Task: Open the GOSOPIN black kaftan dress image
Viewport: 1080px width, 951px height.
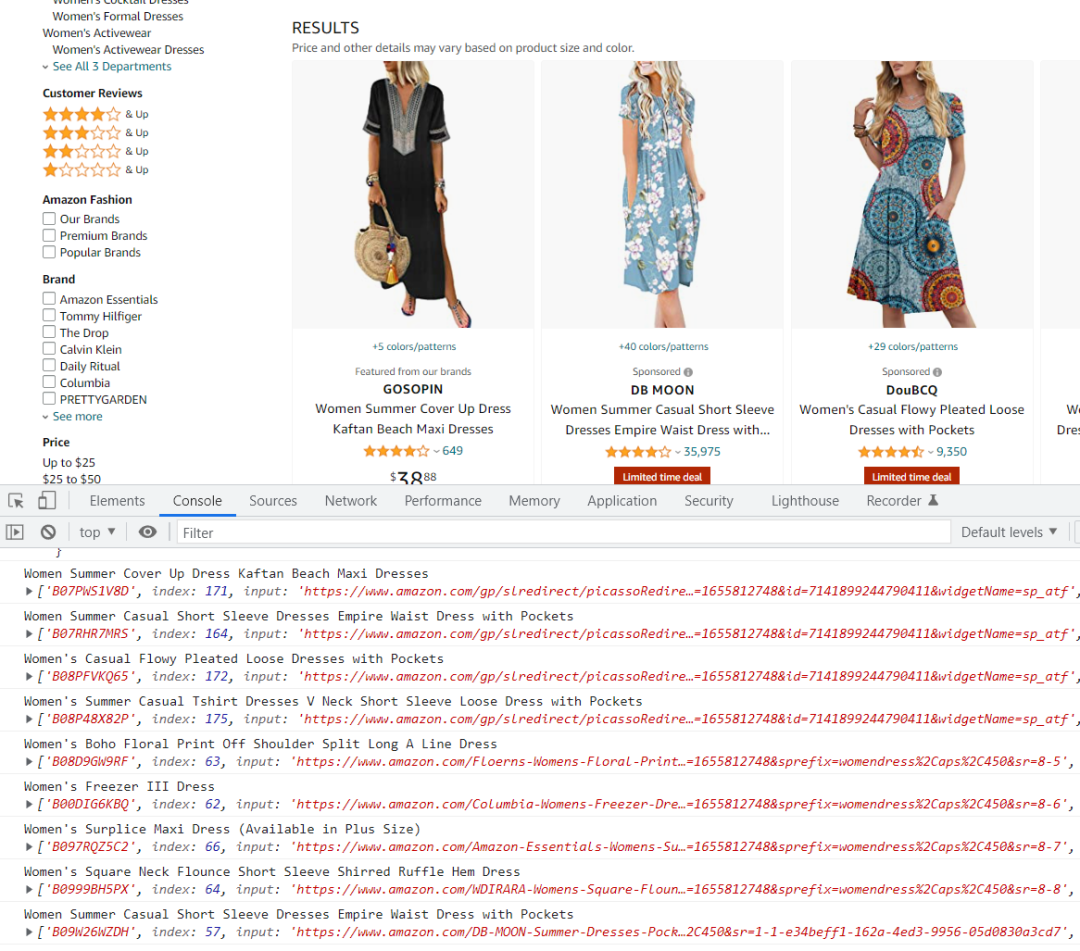Action: (413, 194)
